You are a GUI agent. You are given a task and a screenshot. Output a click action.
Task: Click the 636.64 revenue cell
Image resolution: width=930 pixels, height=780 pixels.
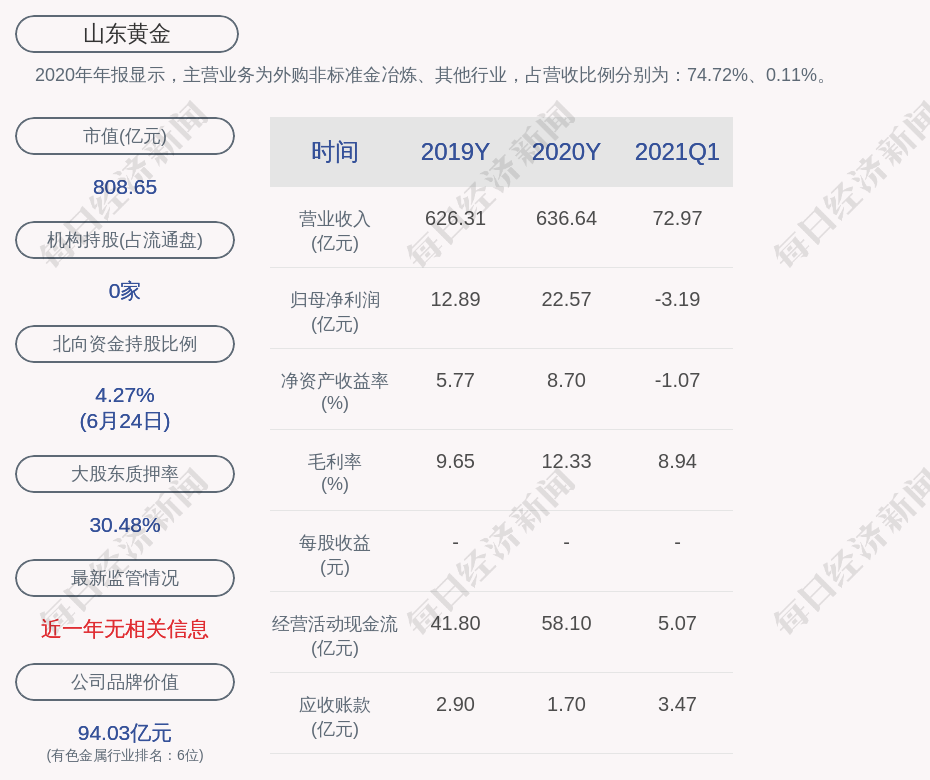click(566, 218)
